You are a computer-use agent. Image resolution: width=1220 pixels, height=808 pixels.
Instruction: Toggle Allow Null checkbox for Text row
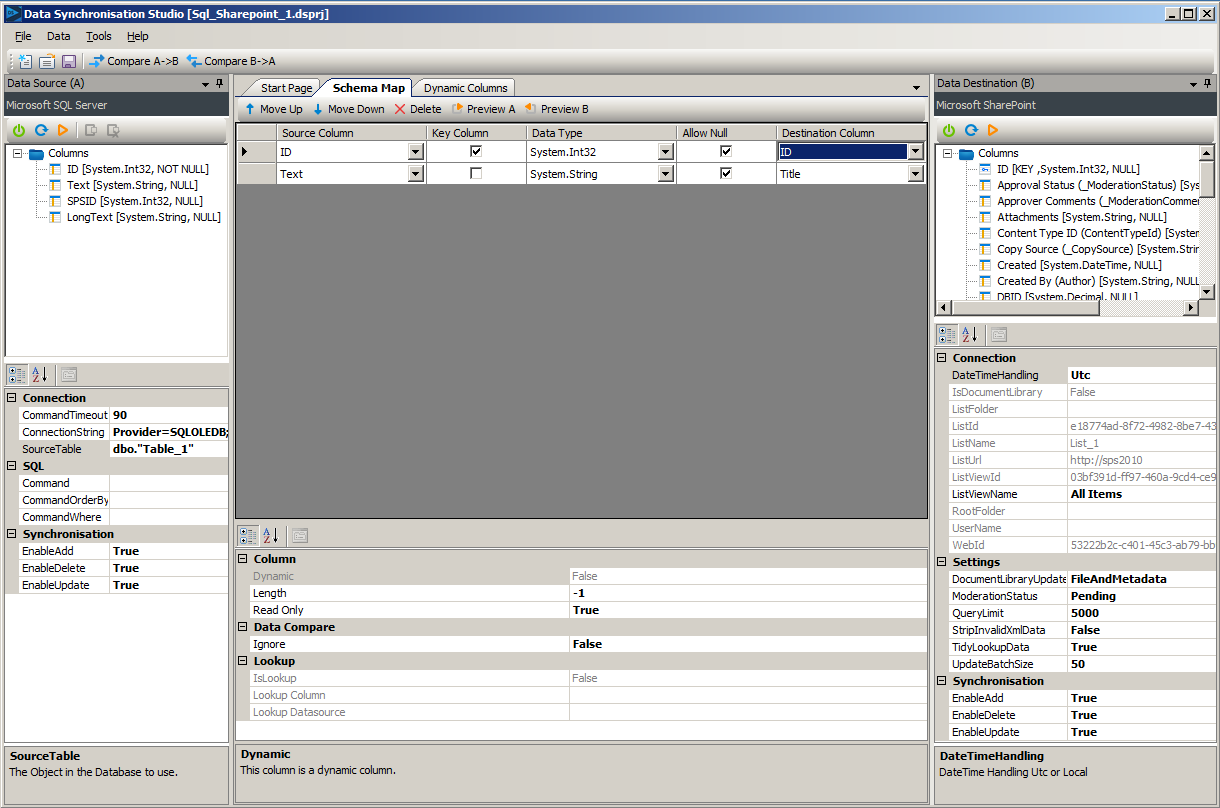(726, 173)
